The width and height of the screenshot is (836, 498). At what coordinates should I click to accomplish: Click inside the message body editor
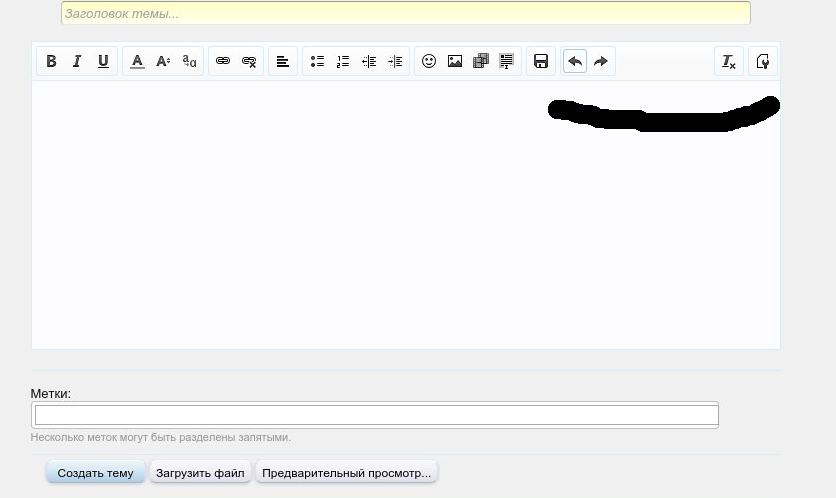[x=406, y=215]
